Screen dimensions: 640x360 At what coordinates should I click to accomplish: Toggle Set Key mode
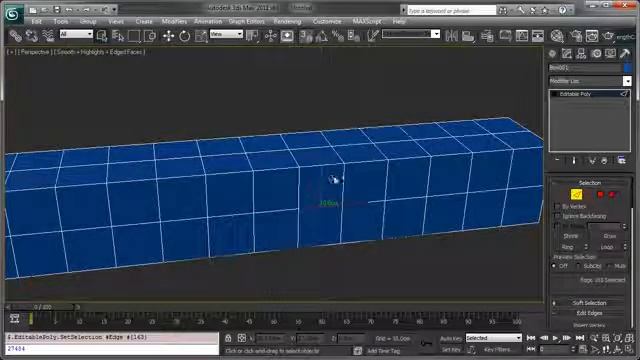[x=451, y=350]
